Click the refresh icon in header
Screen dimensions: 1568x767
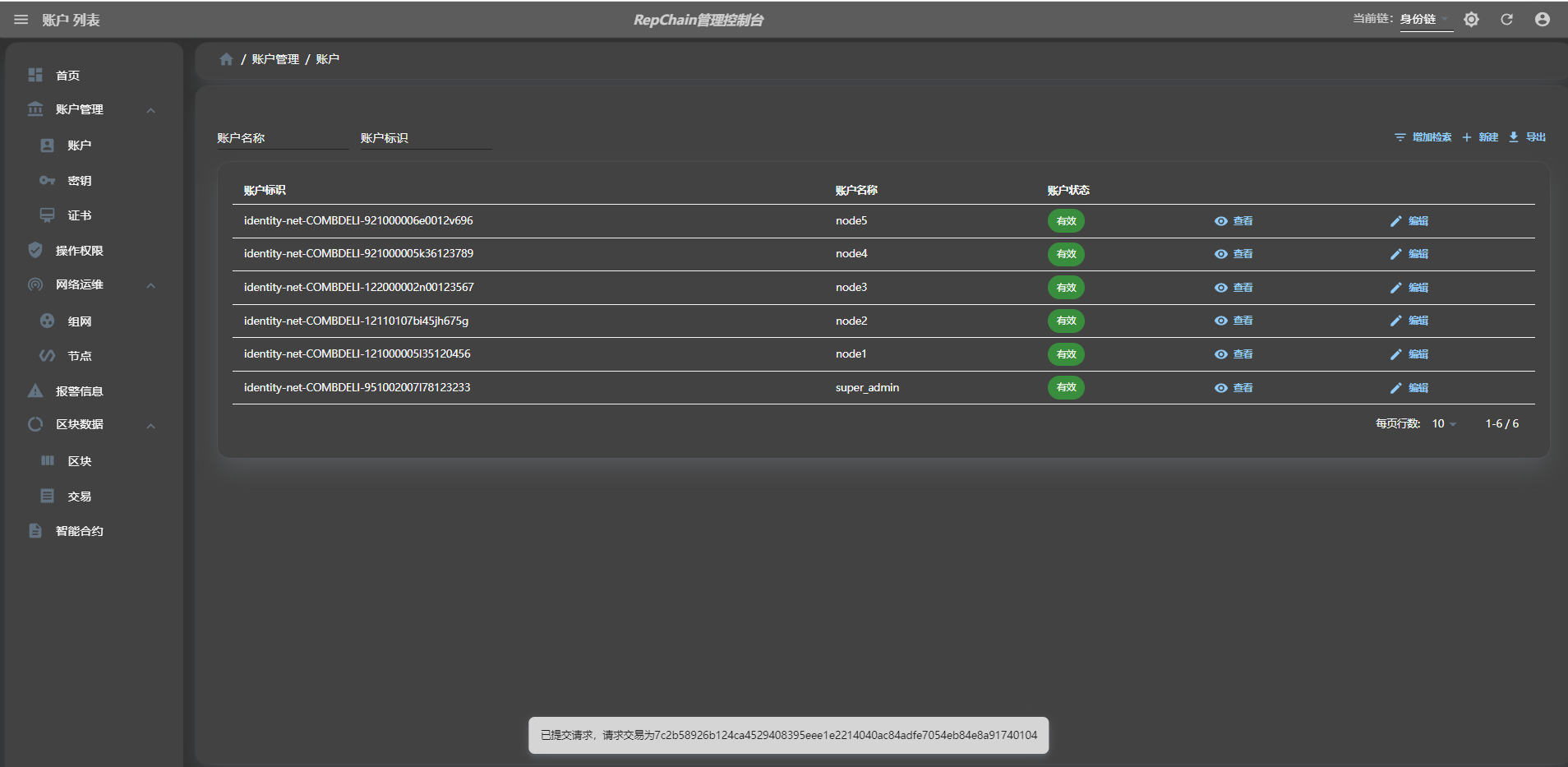point(1506,19)
